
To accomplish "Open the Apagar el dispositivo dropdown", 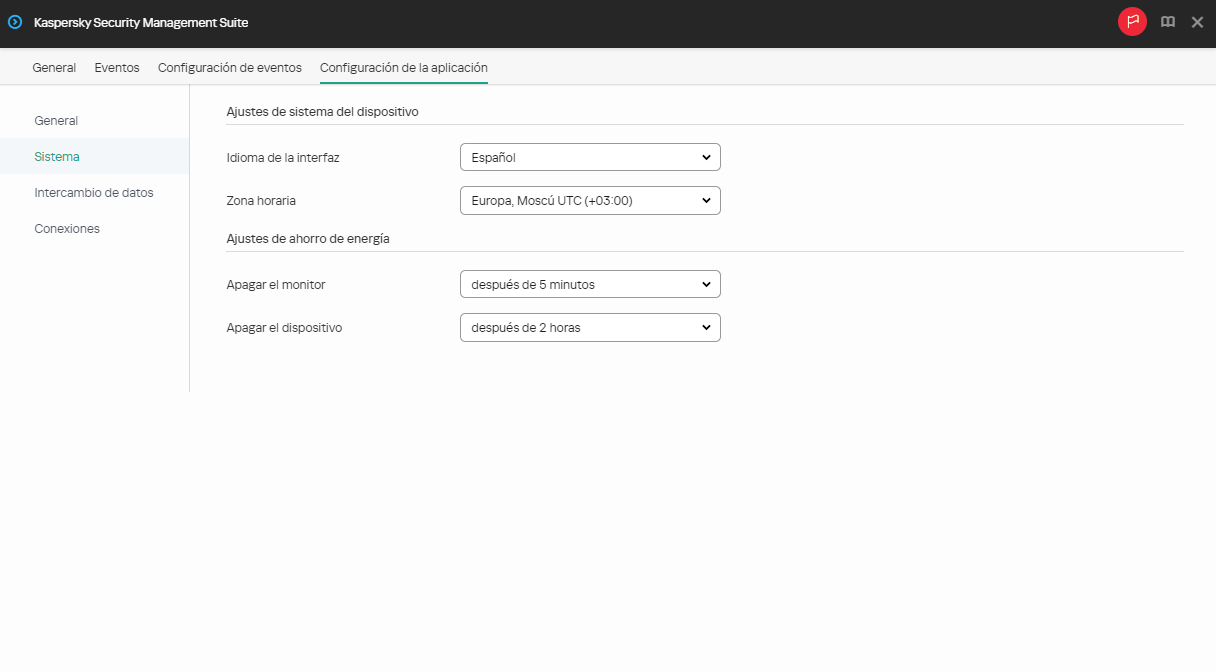I will pos(590,327).
